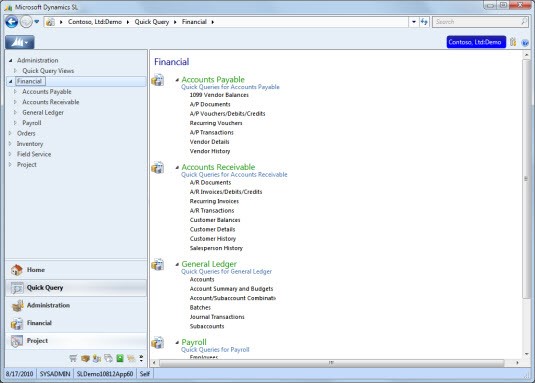Click the icon beside General Ledger heading
The width and height of the screenshot is (535, 383).
[158, 265]
